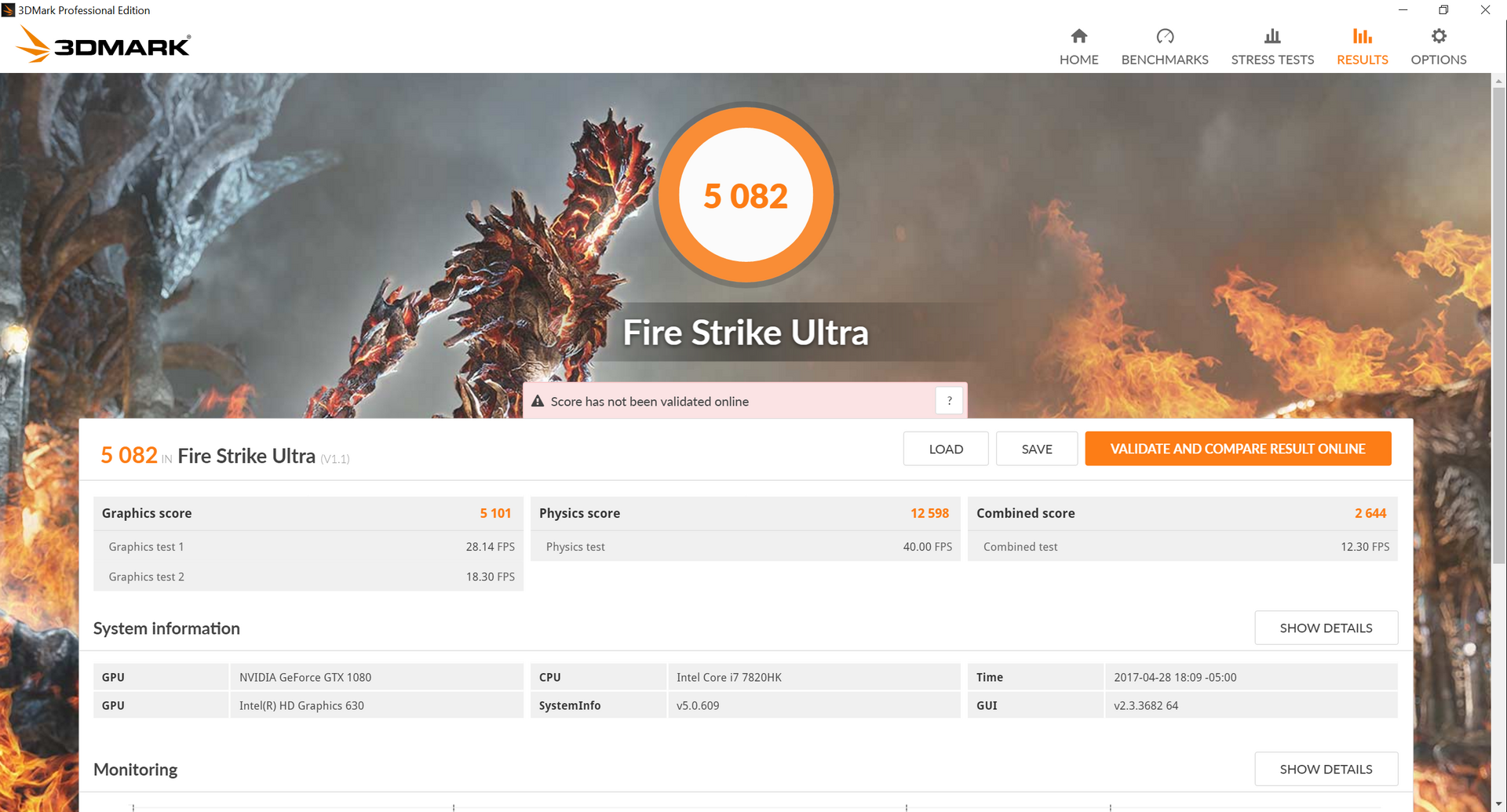1507x812 pixels.
Task: Click the Stress Tests bar chart icon
Action: pos(1272,36)
